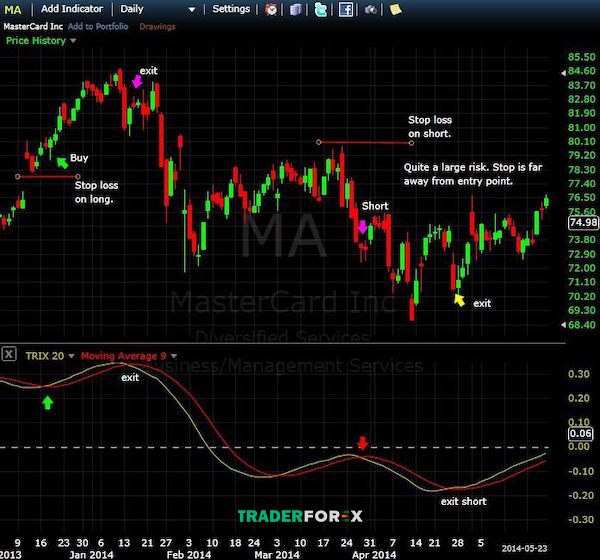Share chart via Twitter icon
This screenshot has width=600, height=560.
321,9
